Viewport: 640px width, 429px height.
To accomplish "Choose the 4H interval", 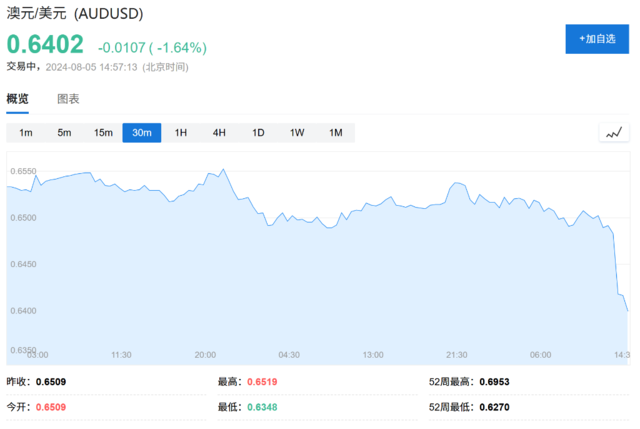I will pyautogui.click(x=219, y=133).
